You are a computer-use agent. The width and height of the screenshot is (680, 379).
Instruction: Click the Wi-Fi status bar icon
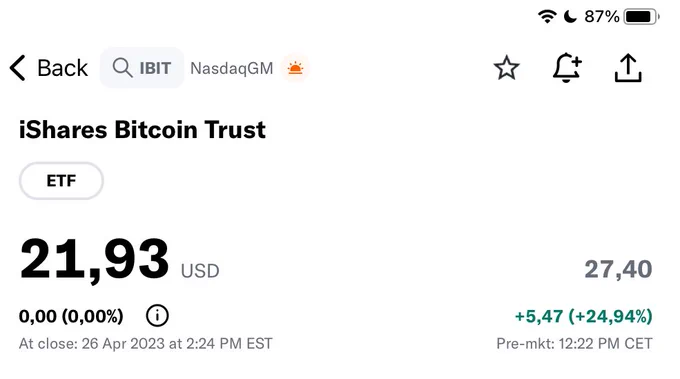click(x=547, y=16)
